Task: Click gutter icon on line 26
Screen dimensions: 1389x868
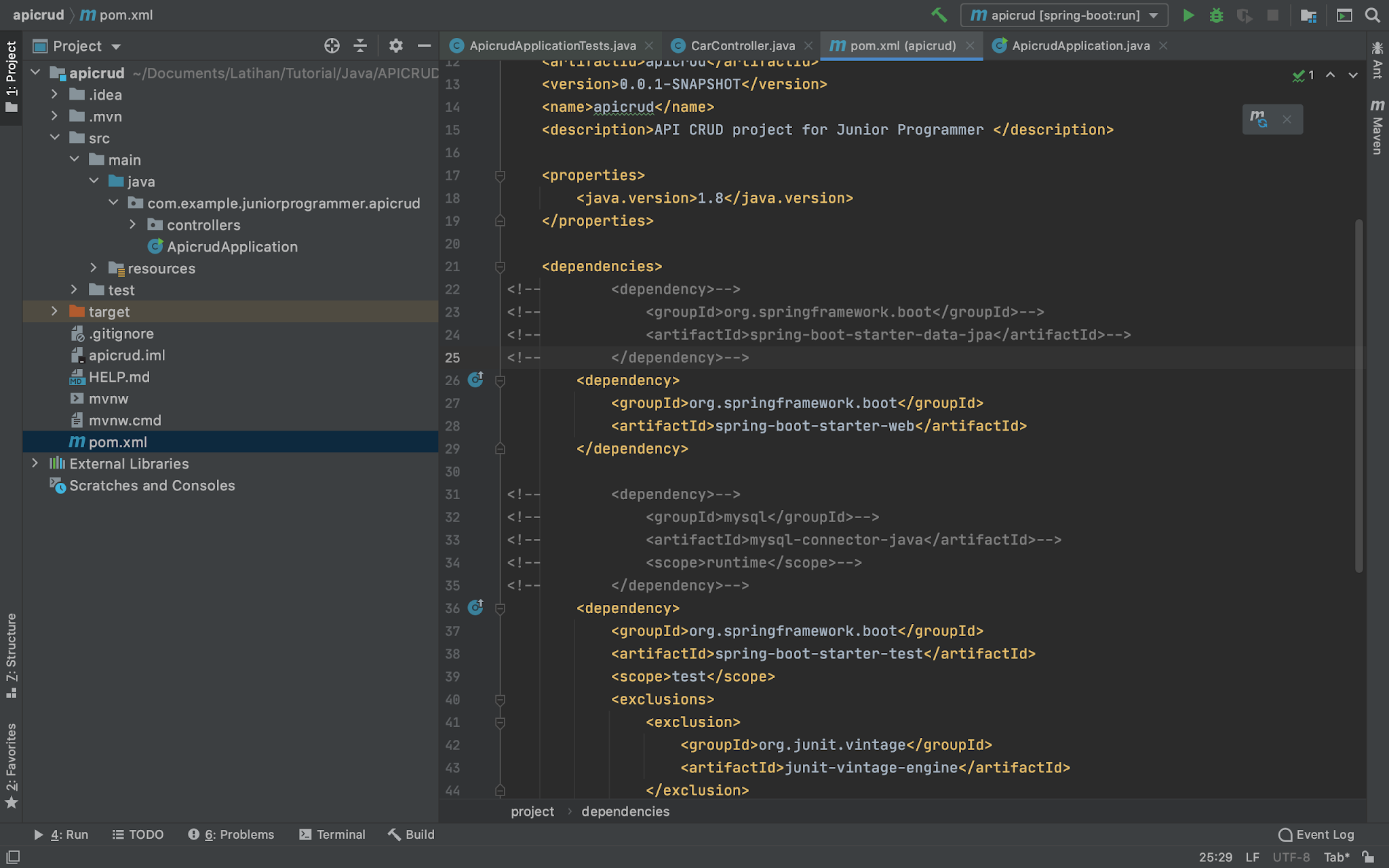Action: click(476, 379)
